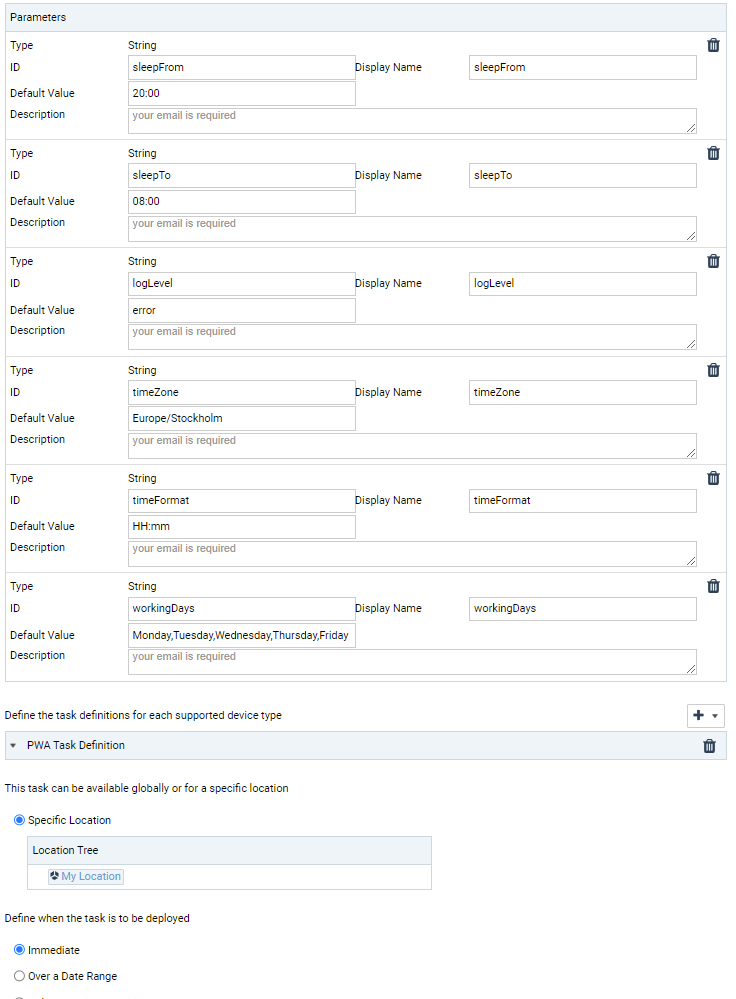Click the location icon beside My Location
Image resolution: width=736 pixels, height=999 pixels.
click(53, 876)
